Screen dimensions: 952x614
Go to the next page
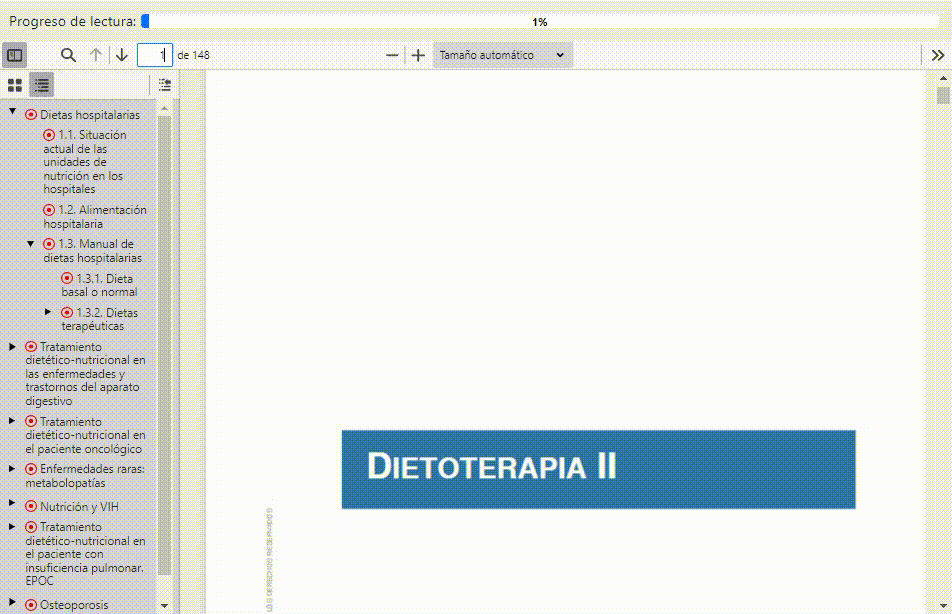[x=121, y=55]
